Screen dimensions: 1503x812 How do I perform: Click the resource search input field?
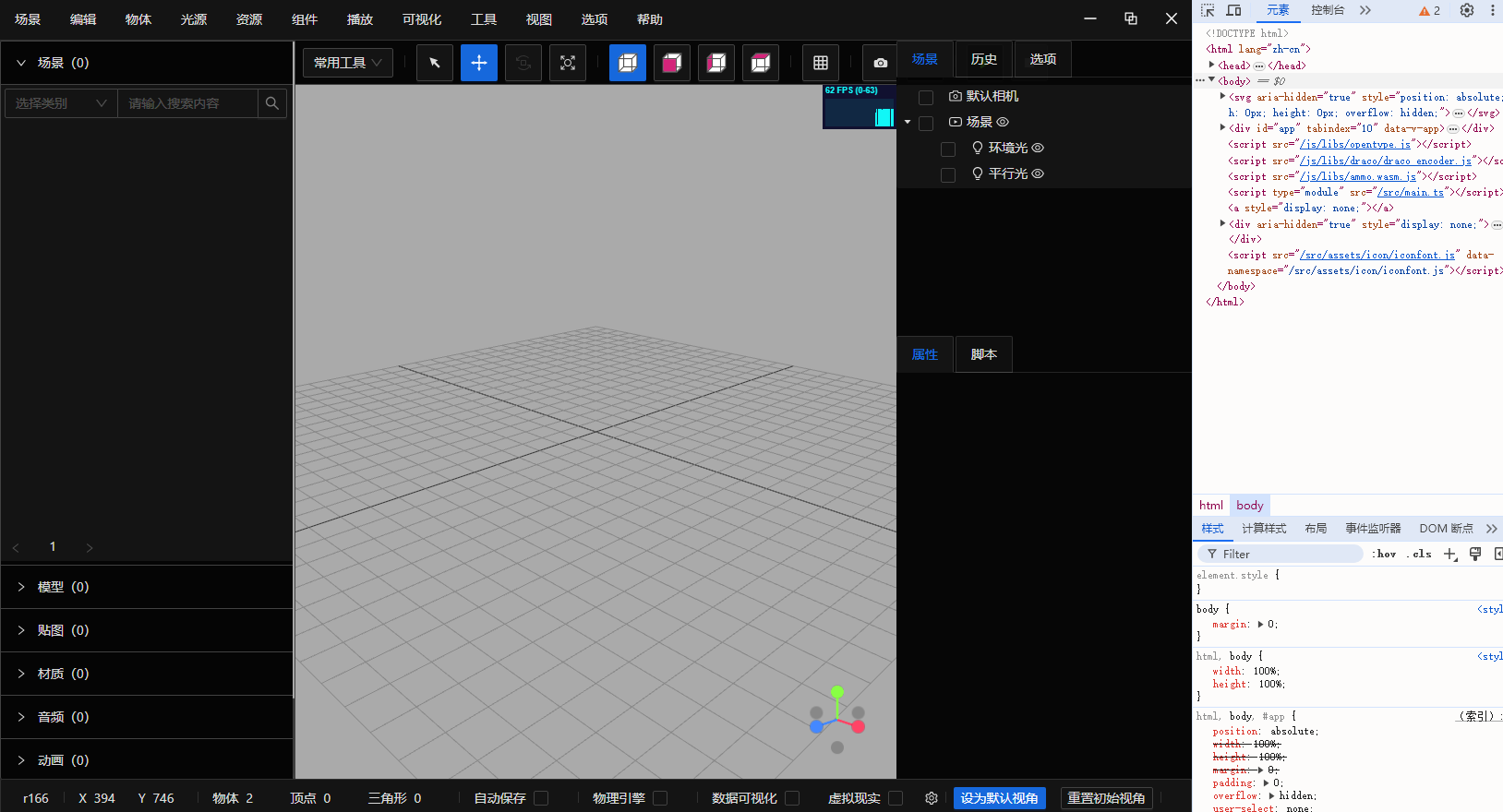[187, 103]
